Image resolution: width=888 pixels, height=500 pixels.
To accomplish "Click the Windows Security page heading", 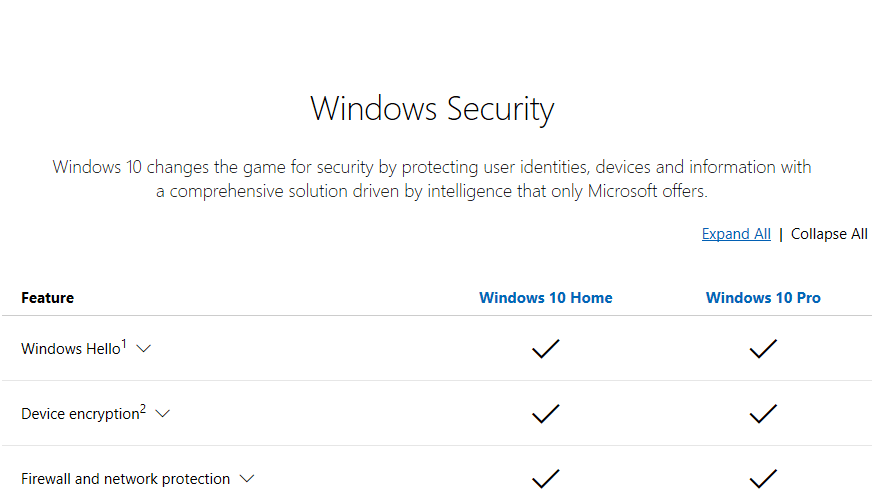I will click(x=432, y=109).
